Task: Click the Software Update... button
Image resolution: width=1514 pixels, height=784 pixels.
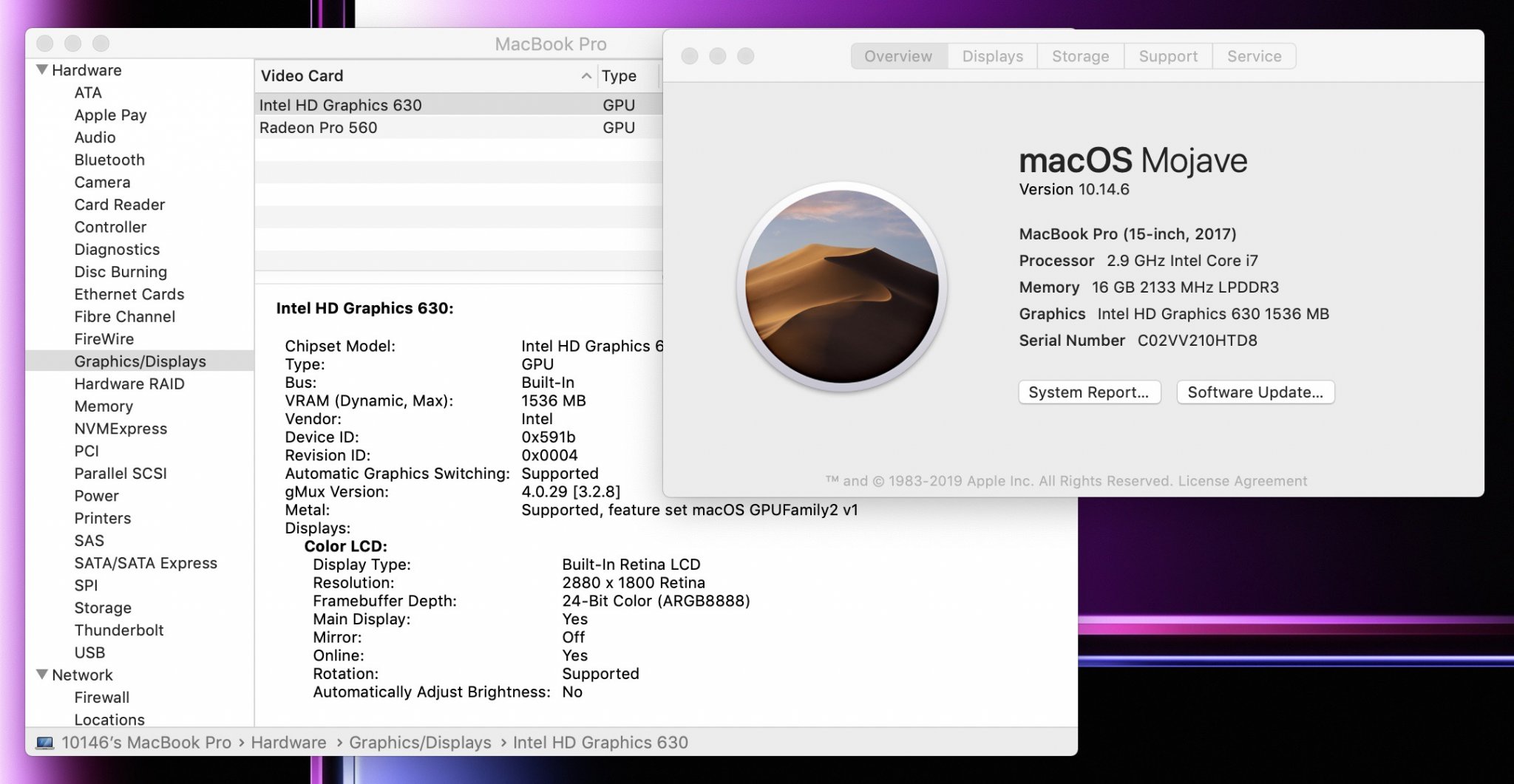Action: point(1255,392)
